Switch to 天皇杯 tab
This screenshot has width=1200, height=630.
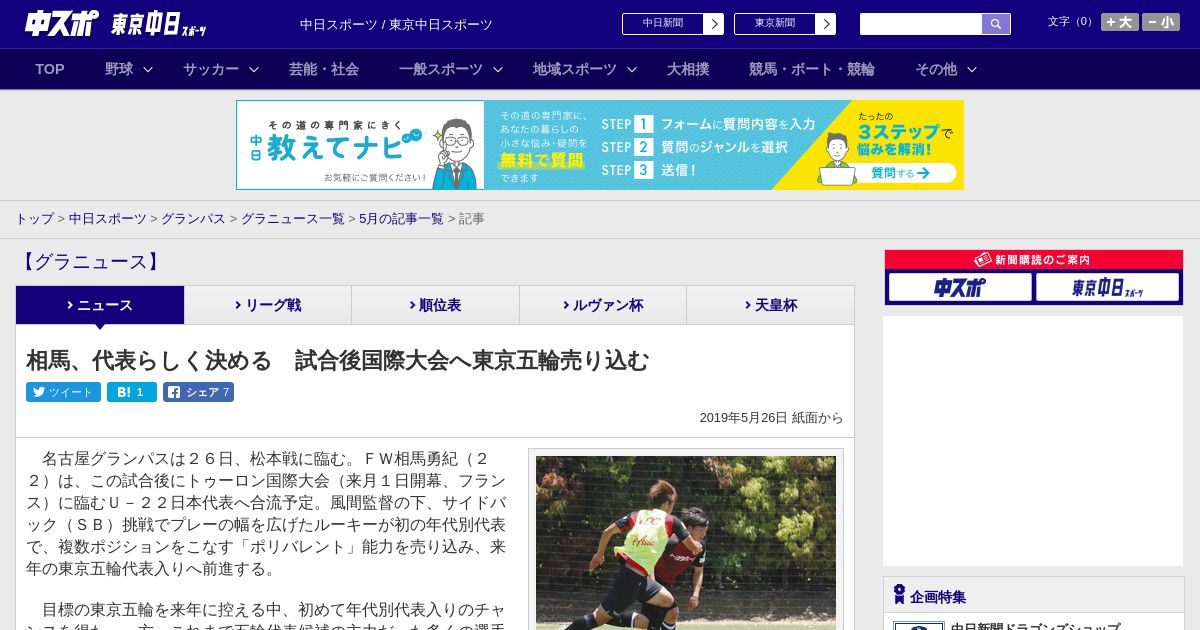pos(770,305)
